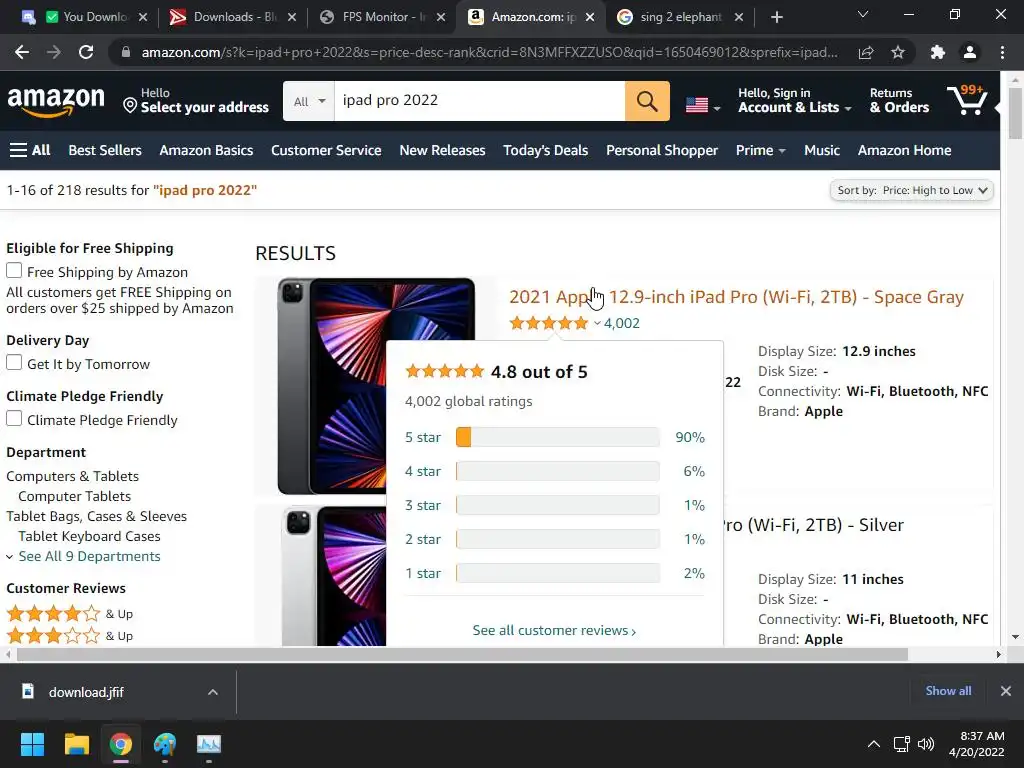Switch to the Downloads tab
The width and height of the screenshot is (1024, 768).
pos(232,18)
